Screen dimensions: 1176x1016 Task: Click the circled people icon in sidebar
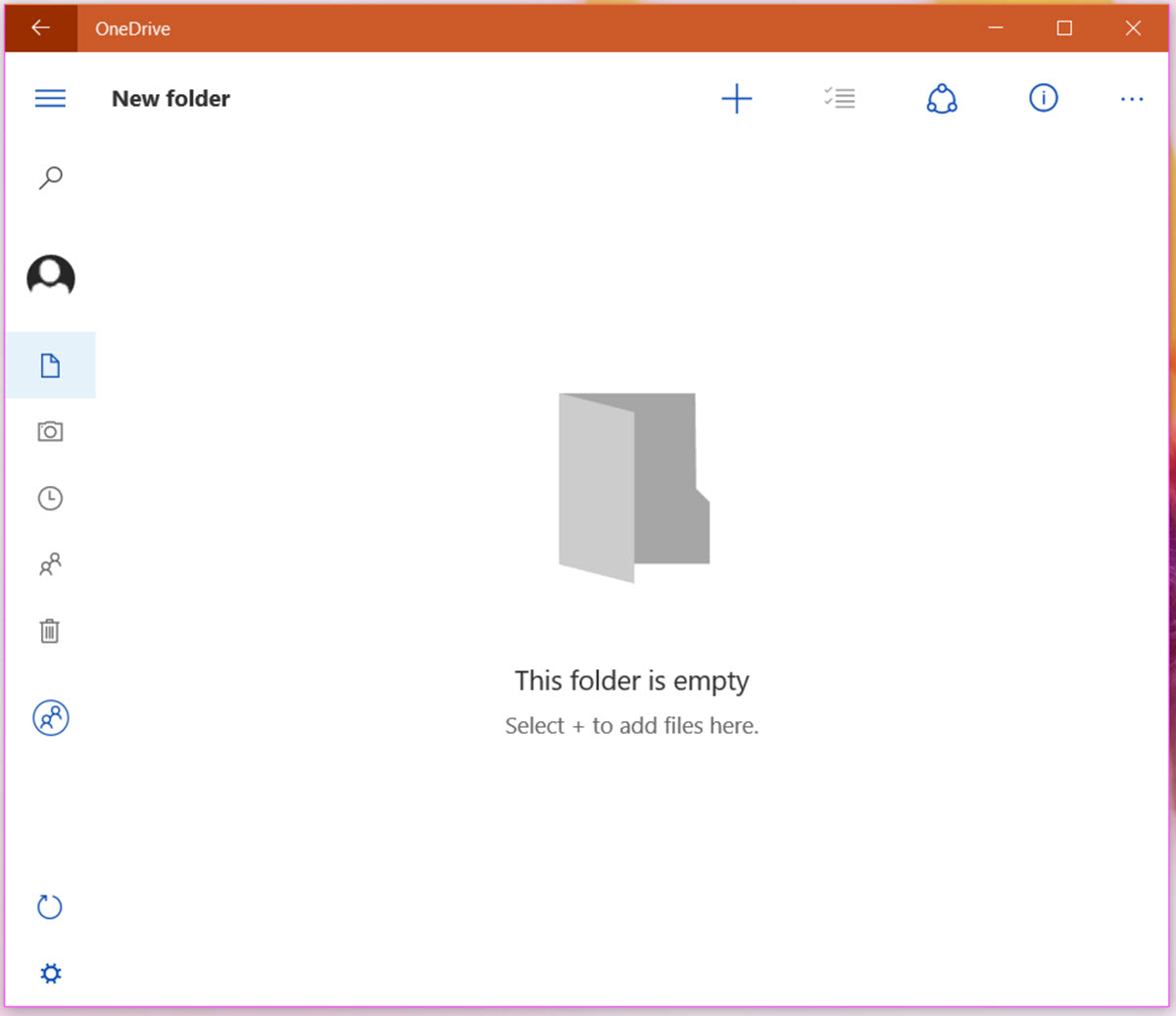[51, 718]
